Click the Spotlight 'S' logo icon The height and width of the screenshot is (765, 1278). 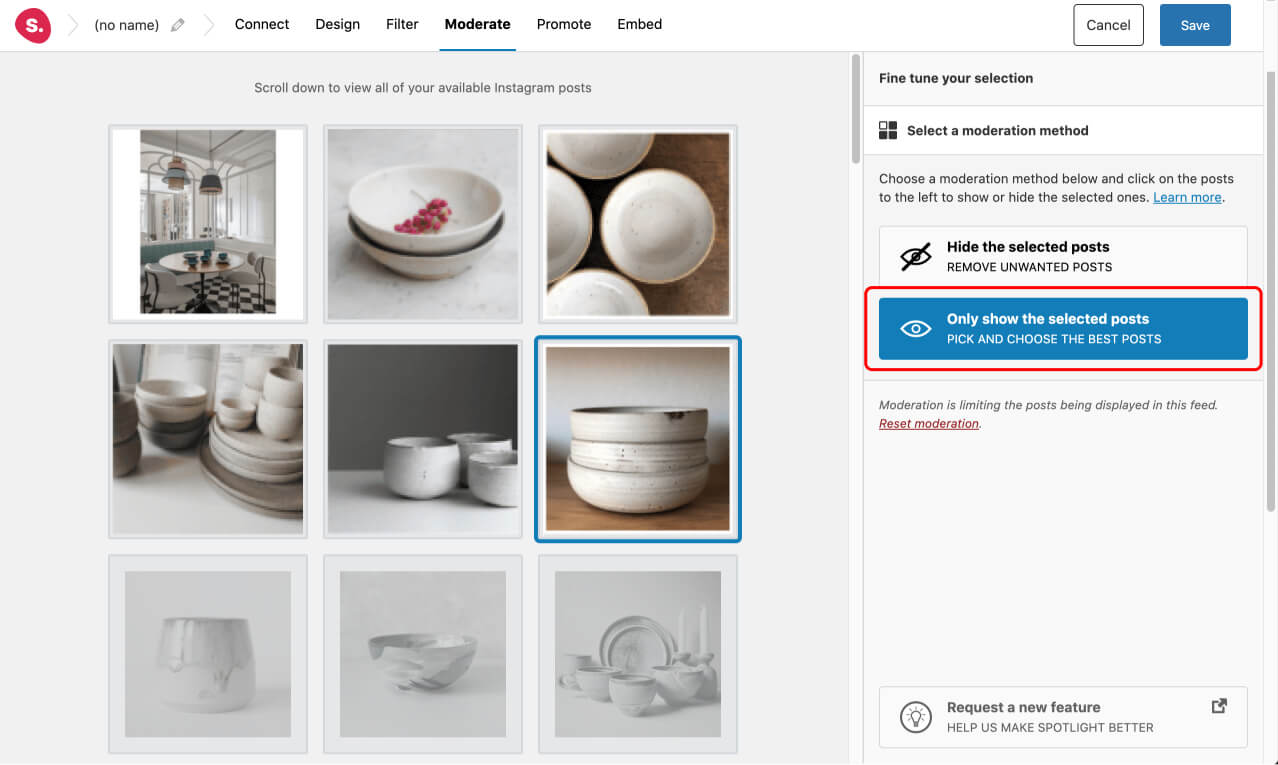tap(33, 25)
